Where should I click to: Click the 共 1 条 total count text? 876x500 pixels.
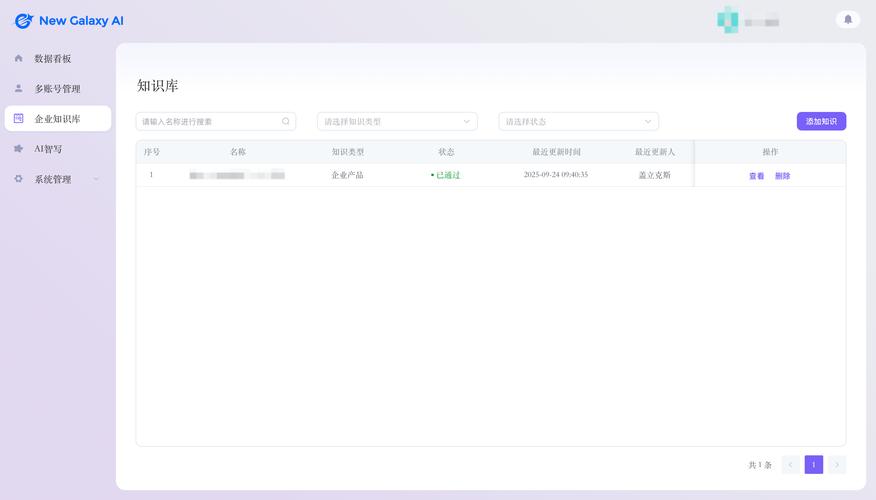tap(760, 465)
